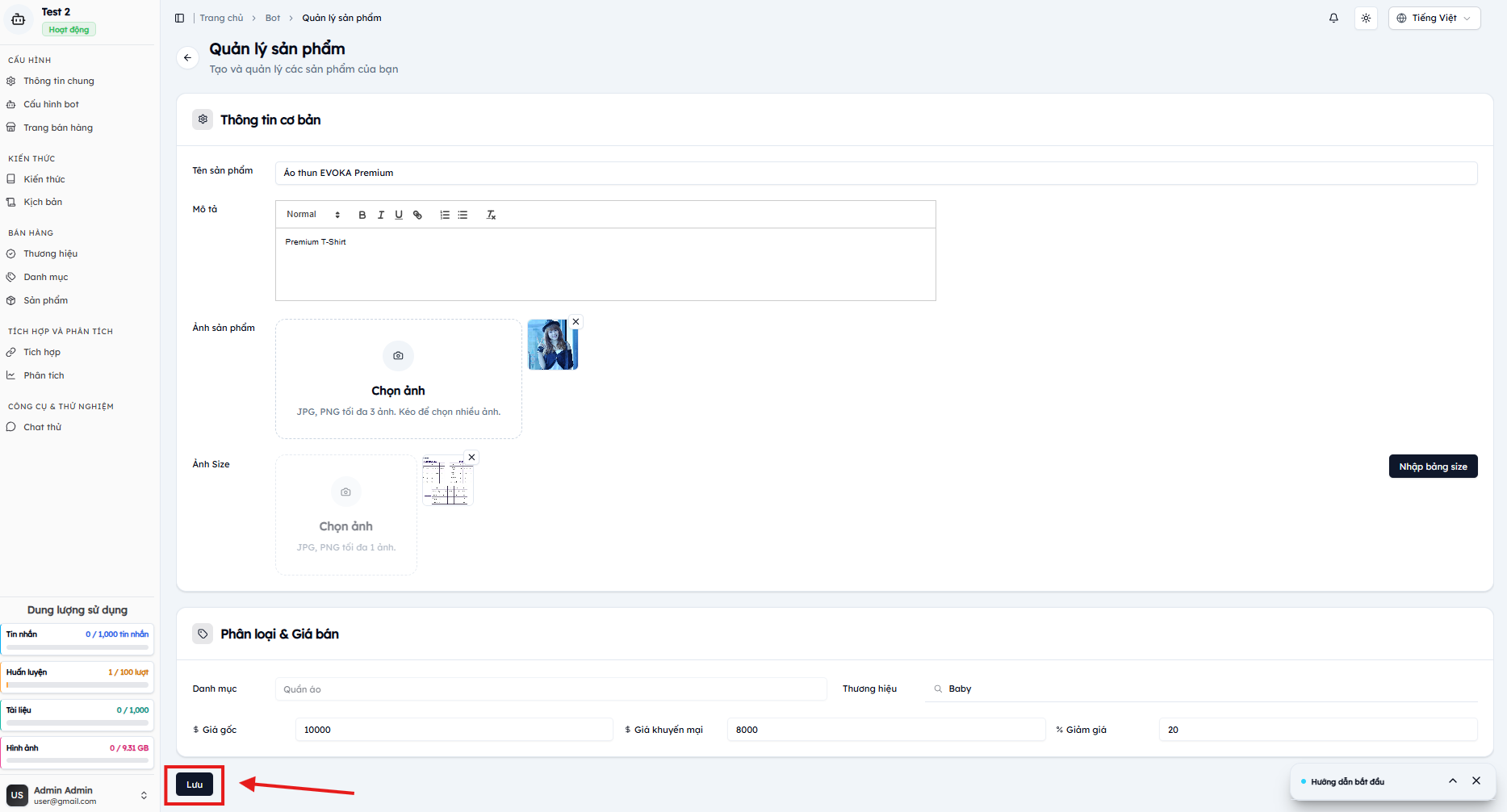Click the Tên sản phẩm input field
Screen dimensions: 1507x812
tap(876, 173)
